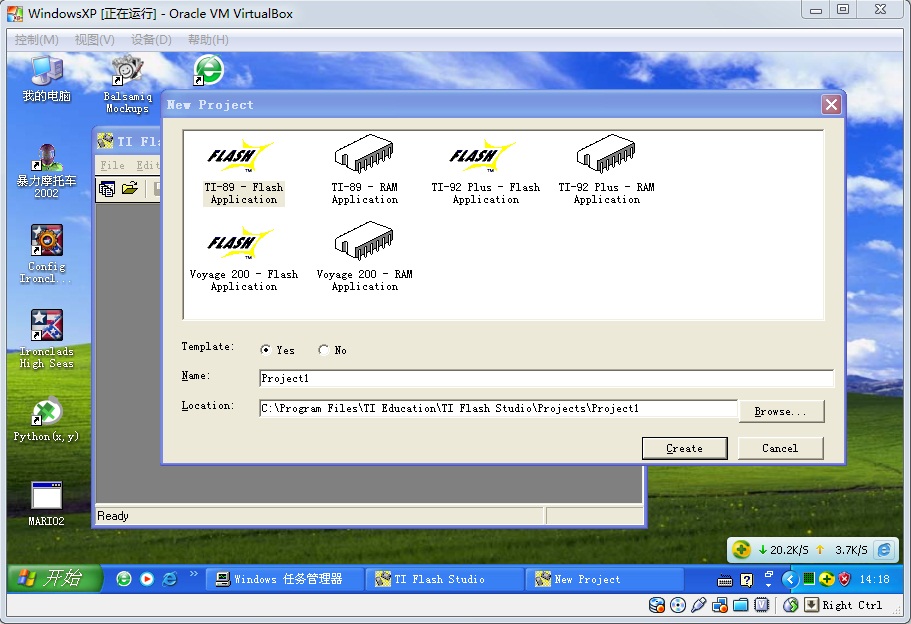Cancel the New Project dialog
The image size is (911, 624).
click(x=780, y=449)
